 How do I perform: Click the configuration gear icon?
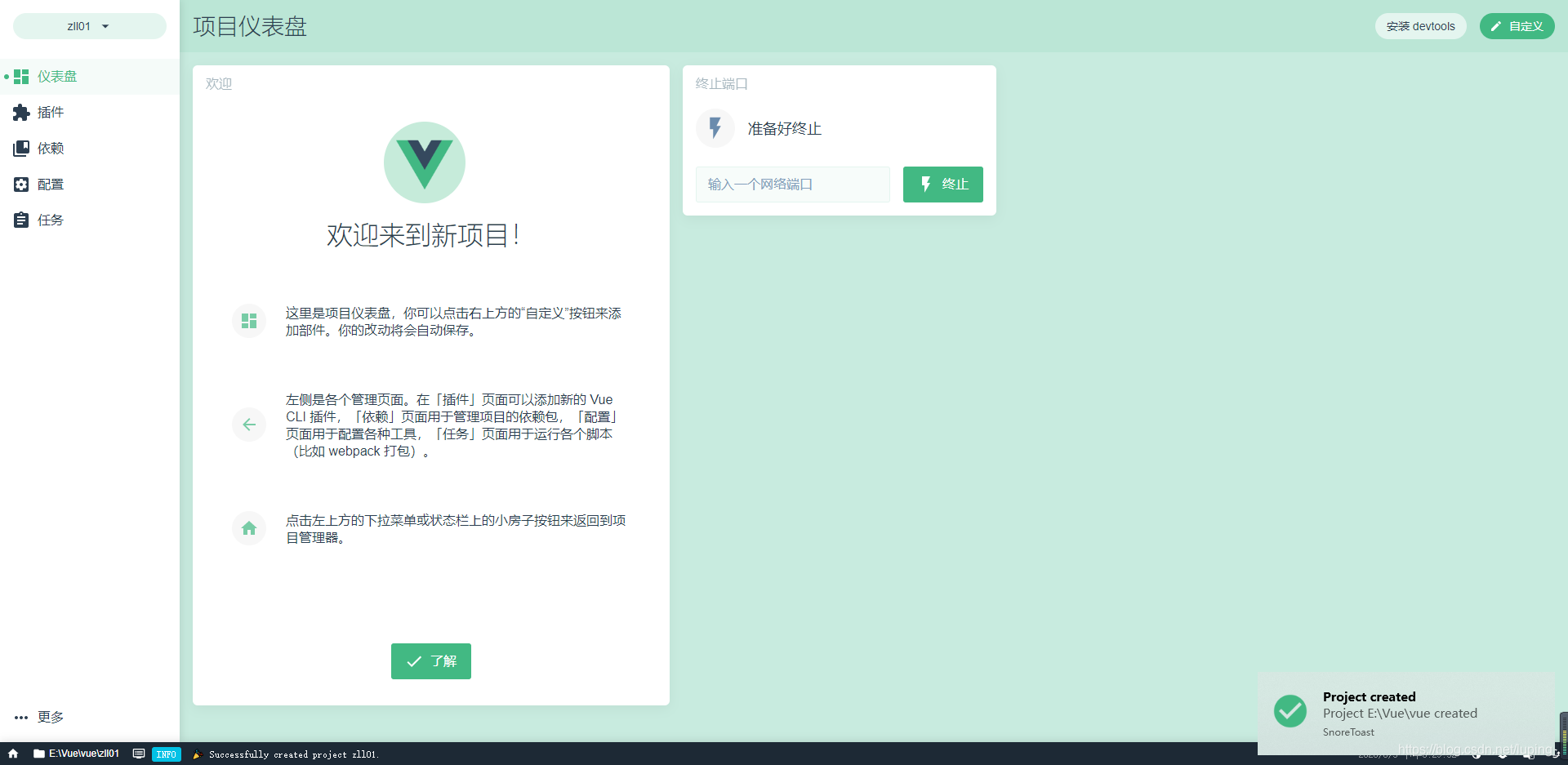tap(21, 185)
